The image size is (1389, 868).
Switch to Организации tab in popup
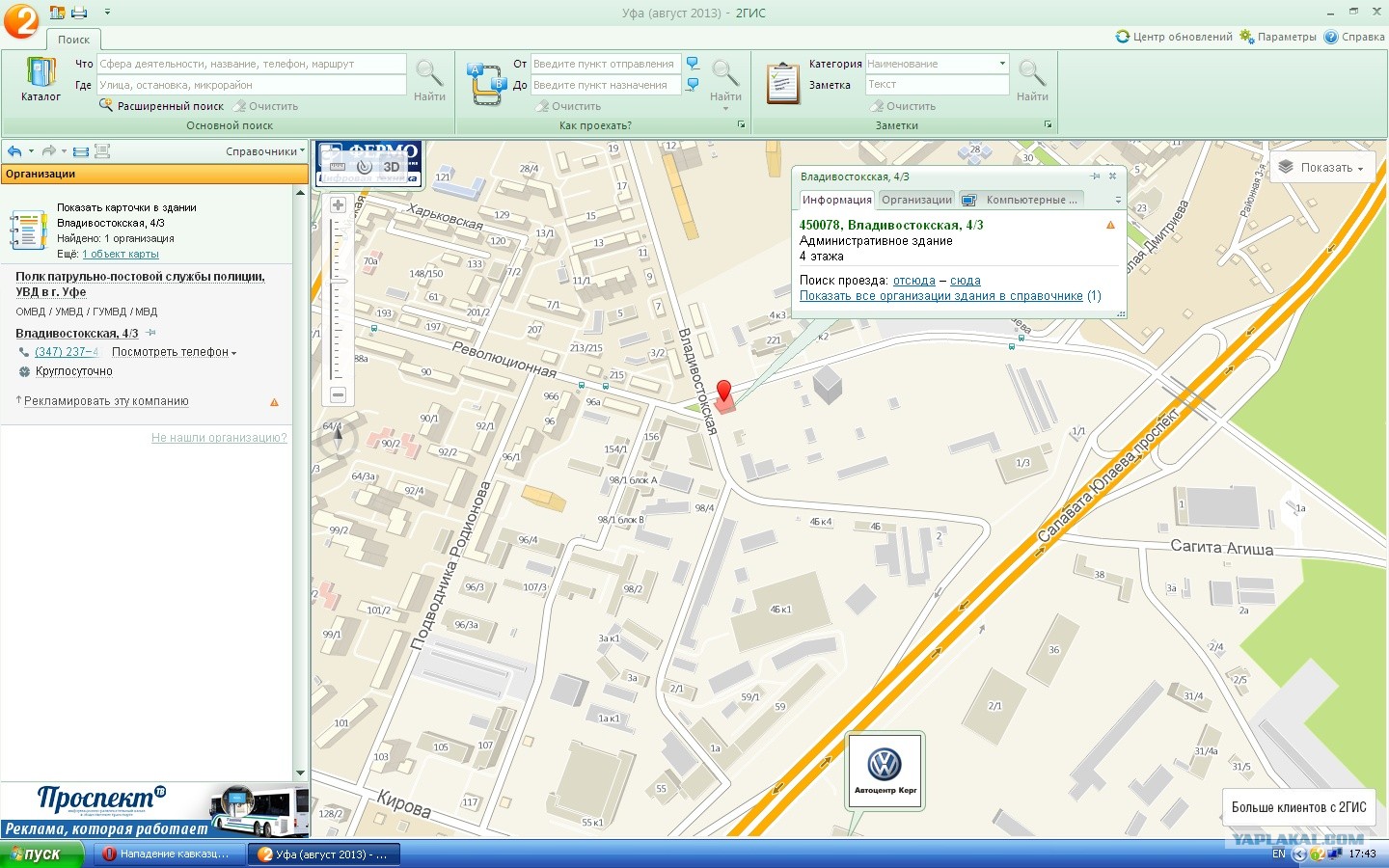[x=916, y=200]
